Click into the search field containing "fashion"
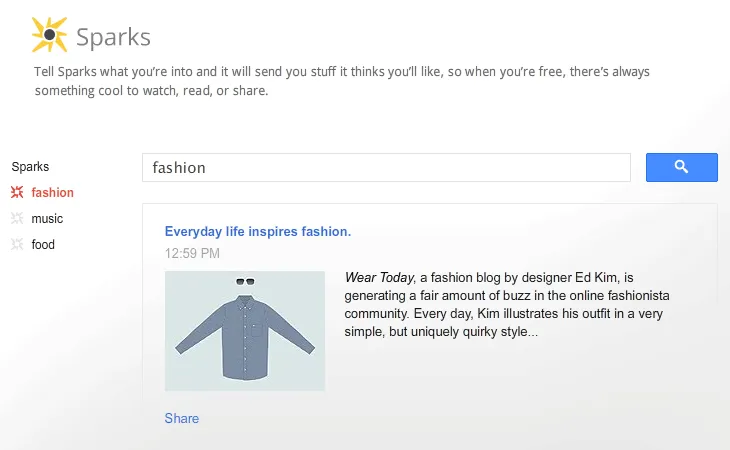The image size is (730, 450). [x=386, y=168]
